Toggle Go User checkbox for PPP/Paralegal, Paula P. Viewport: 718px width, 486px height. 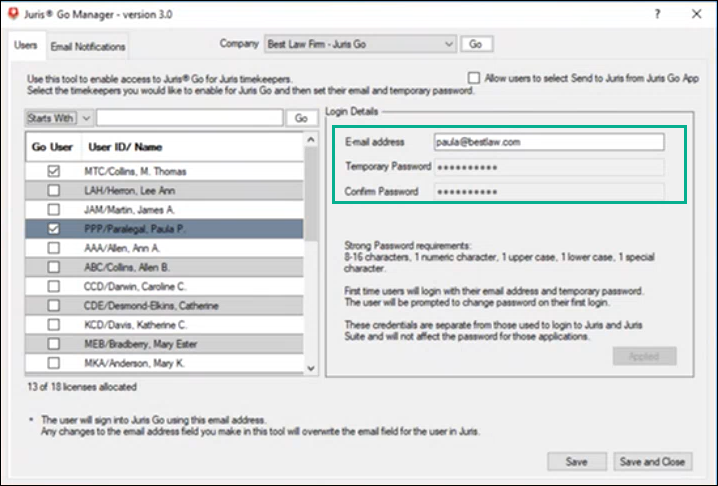(x=54, y=229)
